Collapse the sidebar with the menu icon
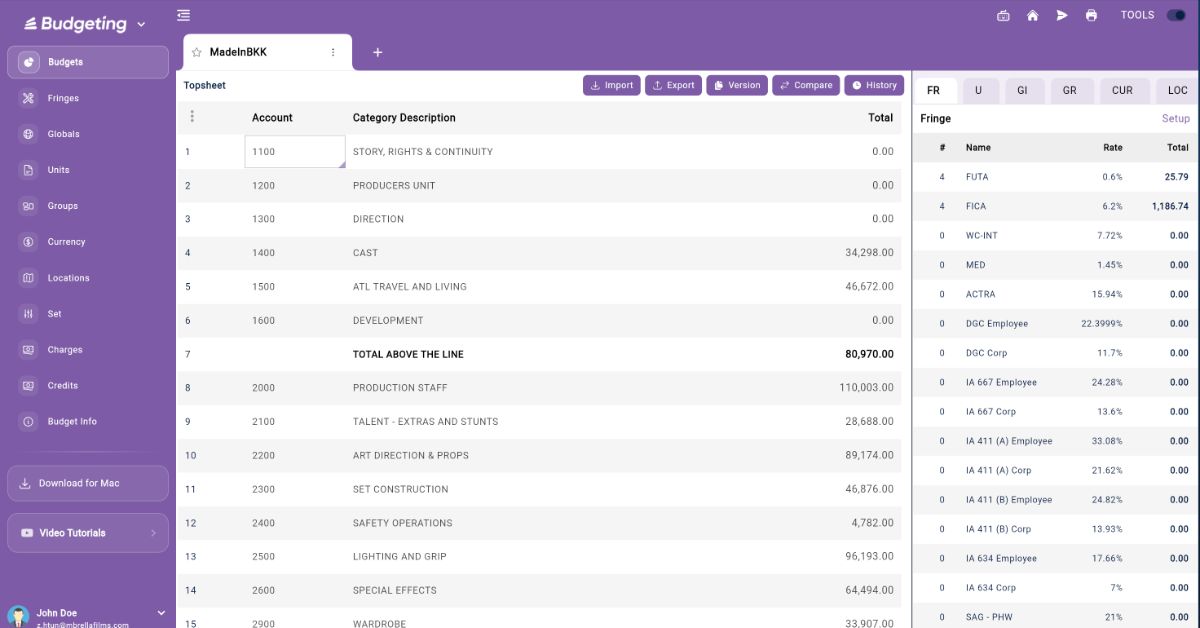1200x628 pixels. (183, 15)
